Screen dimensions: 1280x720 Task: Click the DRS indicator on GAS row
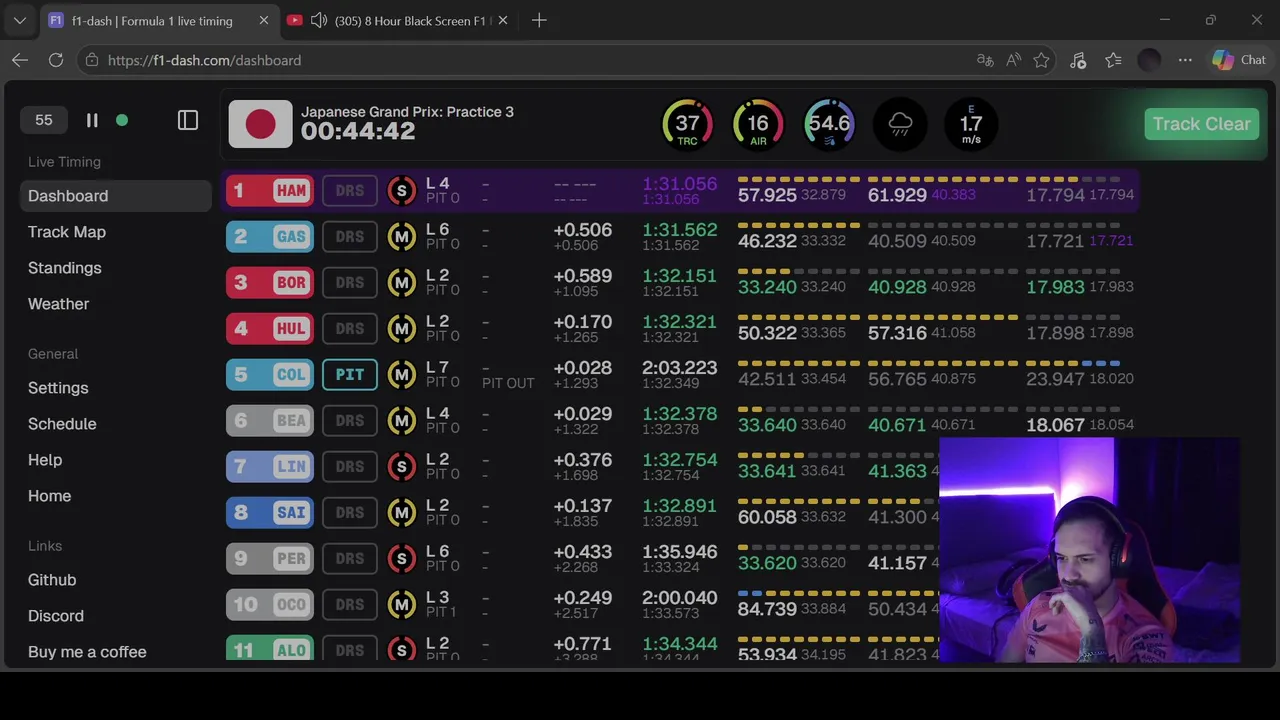(350, 236)
